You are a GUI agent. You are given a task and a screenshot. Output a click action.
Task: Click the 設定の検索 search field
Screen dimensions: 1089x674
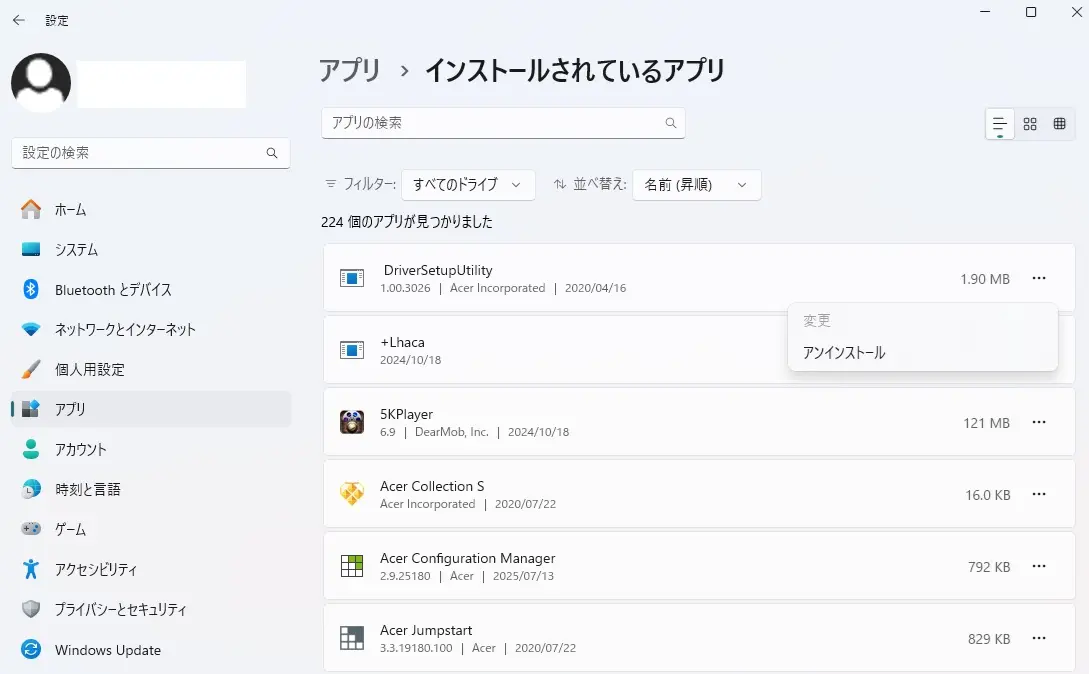pos(151,153)
